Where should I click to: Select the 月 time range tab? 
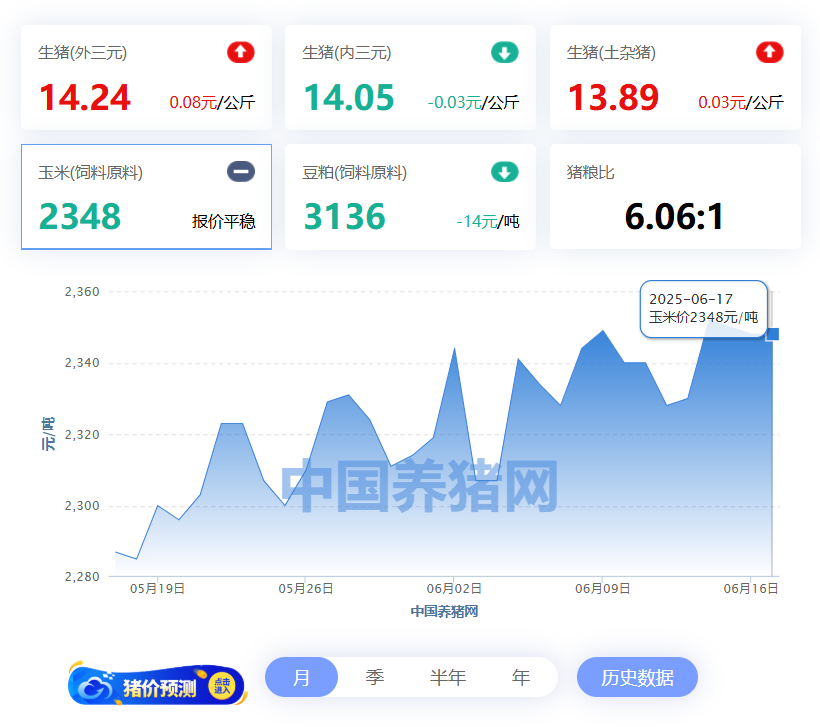click(x=301, y=677)
